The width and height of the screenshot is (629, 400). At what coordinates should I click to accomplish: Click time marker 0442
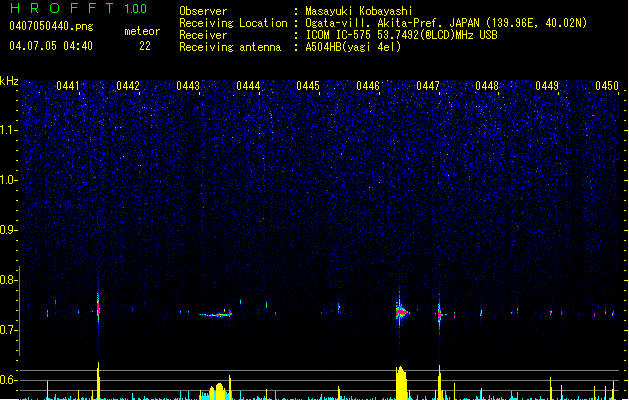128,86
